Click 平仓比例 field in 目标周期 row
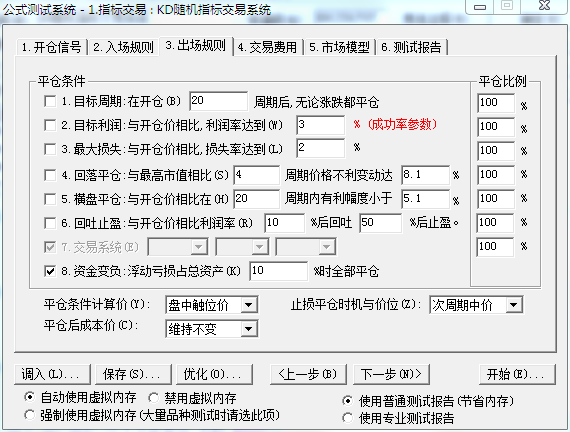Viewport: 570px width, 432px height. pos(496,103)
